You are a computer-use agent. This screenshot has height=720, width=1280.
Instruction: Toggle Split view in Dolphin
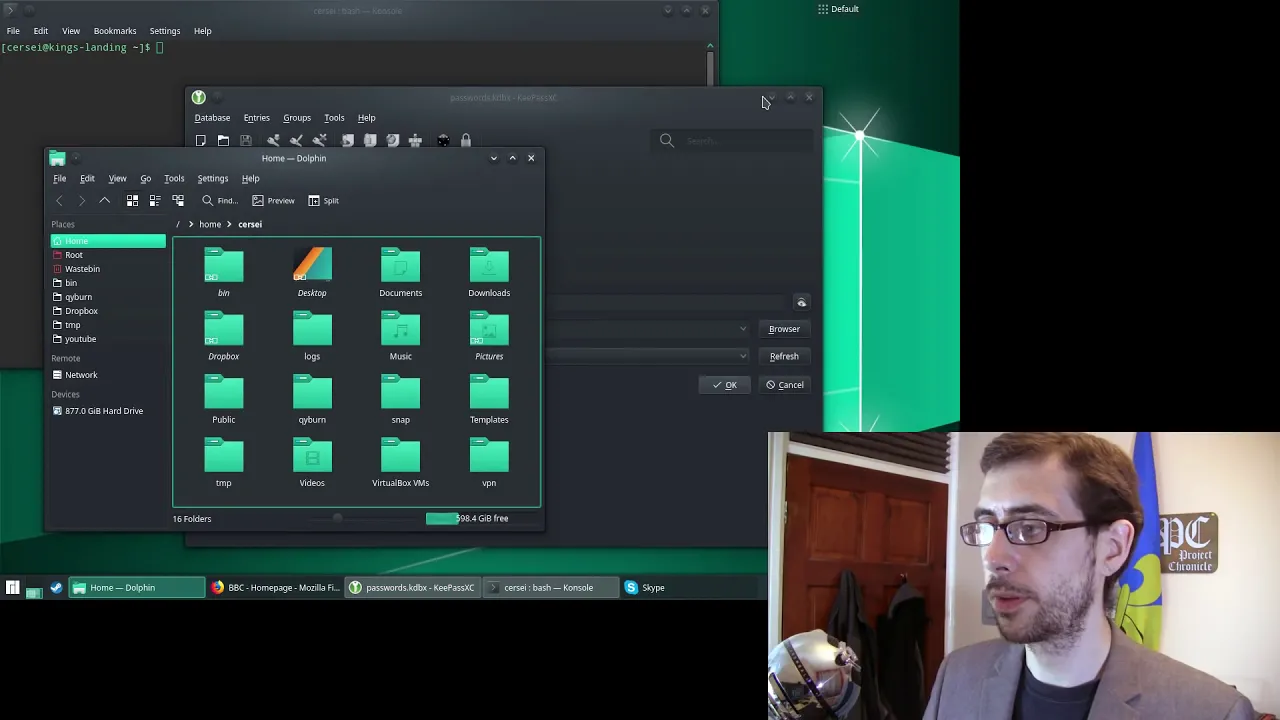[323, 200]
